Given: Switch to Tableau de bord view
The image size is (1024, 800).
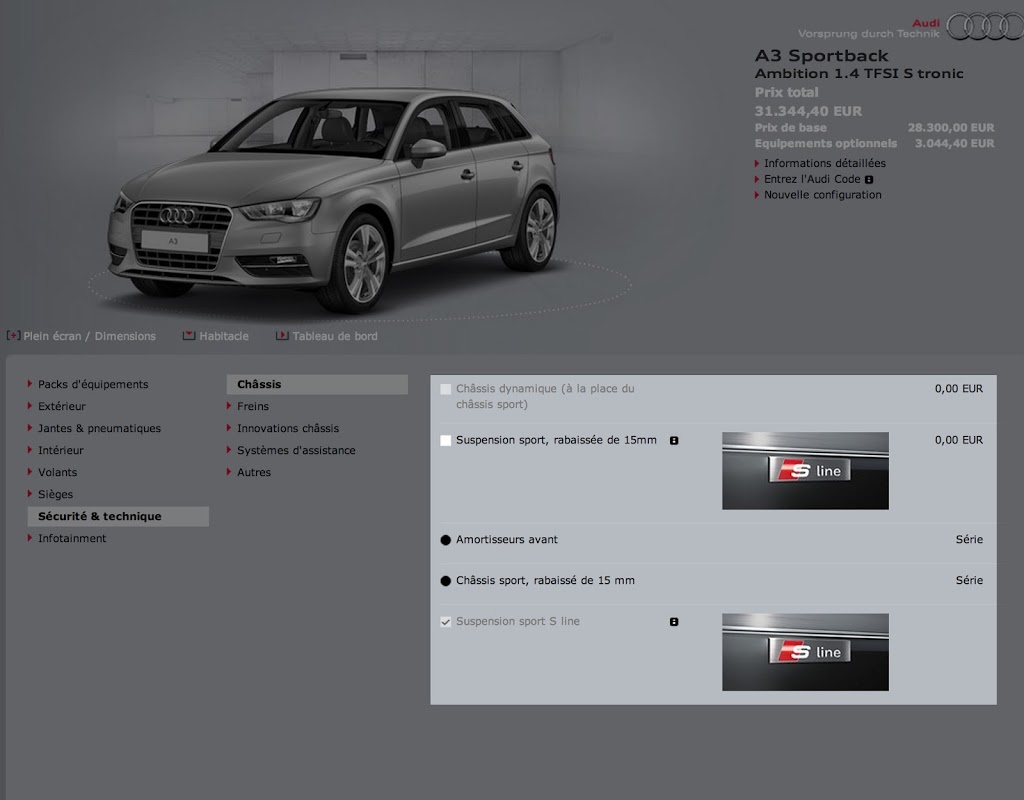Looking at the screenshot, I should pyautogui.click(x=335, y=336).
